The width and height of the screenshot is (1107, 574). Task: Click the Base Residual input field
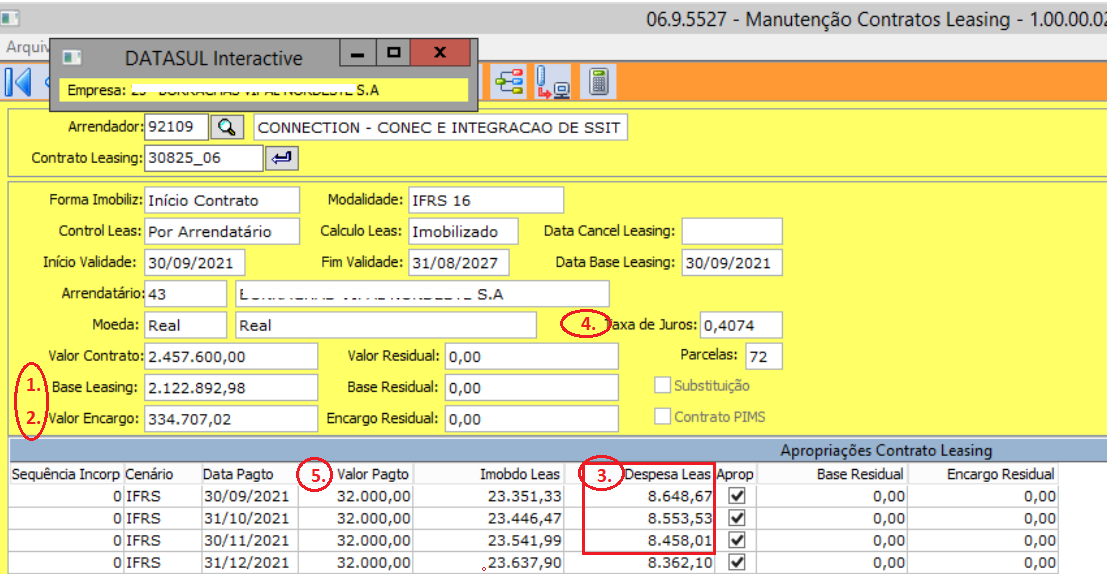click(532, 388)
